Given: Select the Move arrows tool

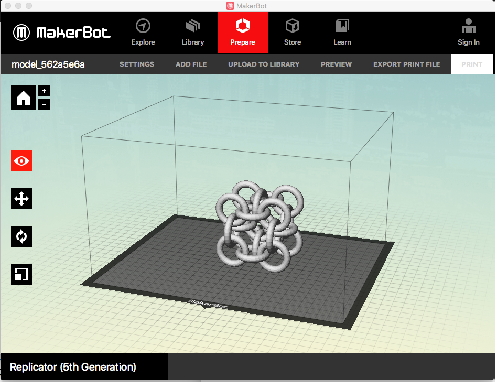Looking at the screenshot, I should coord(22,199).
